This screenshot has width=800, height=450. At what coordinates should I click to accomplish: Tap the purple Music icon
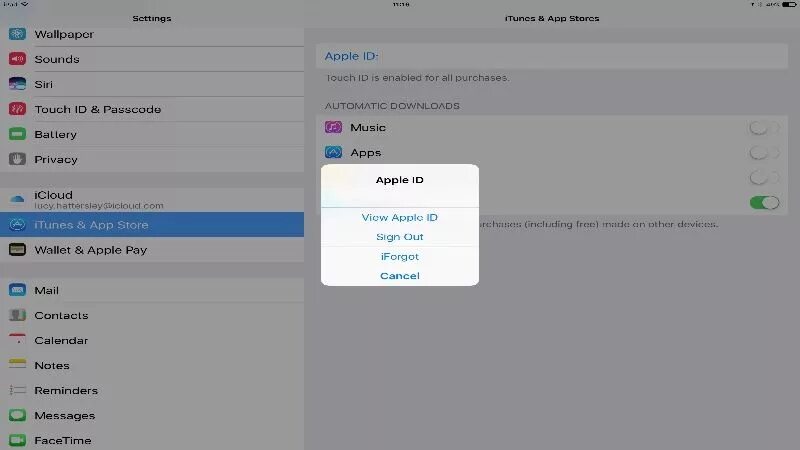click(x=333, y=127)
